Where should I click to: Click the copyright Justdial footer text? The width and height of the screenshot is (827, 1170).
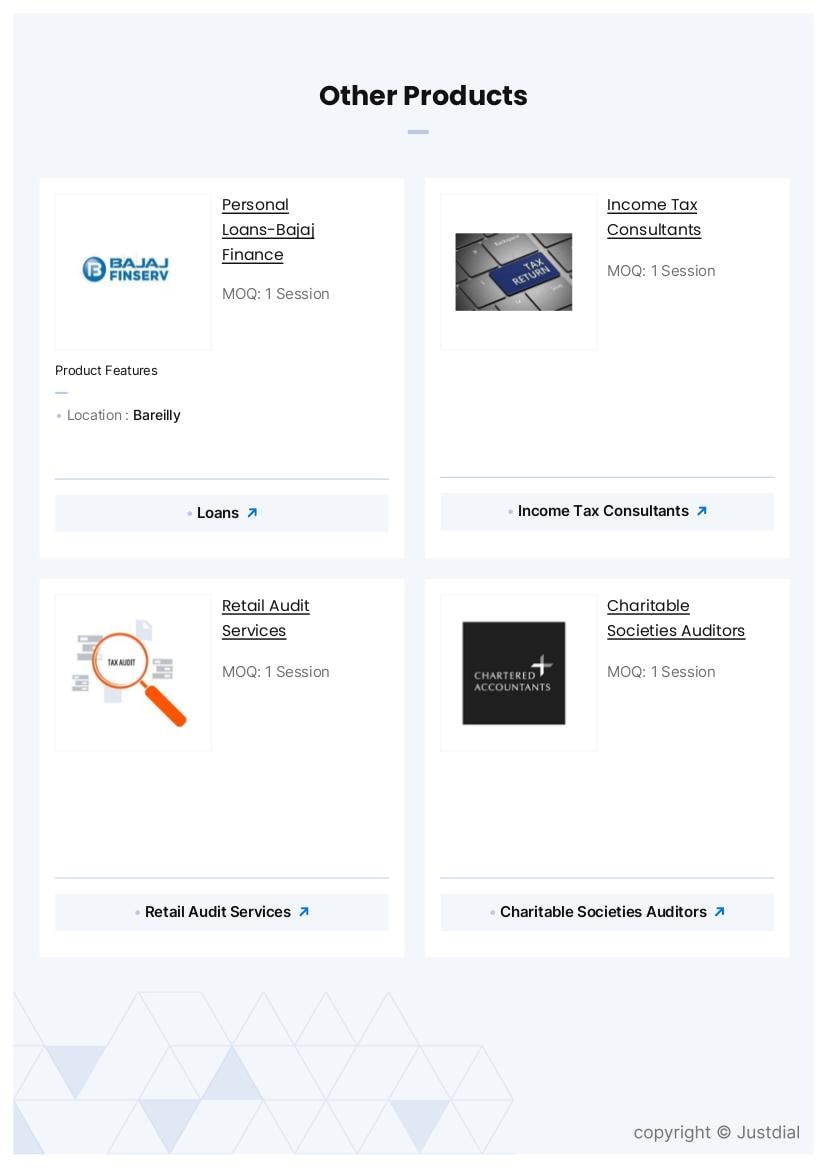[x=716, y=1132]
